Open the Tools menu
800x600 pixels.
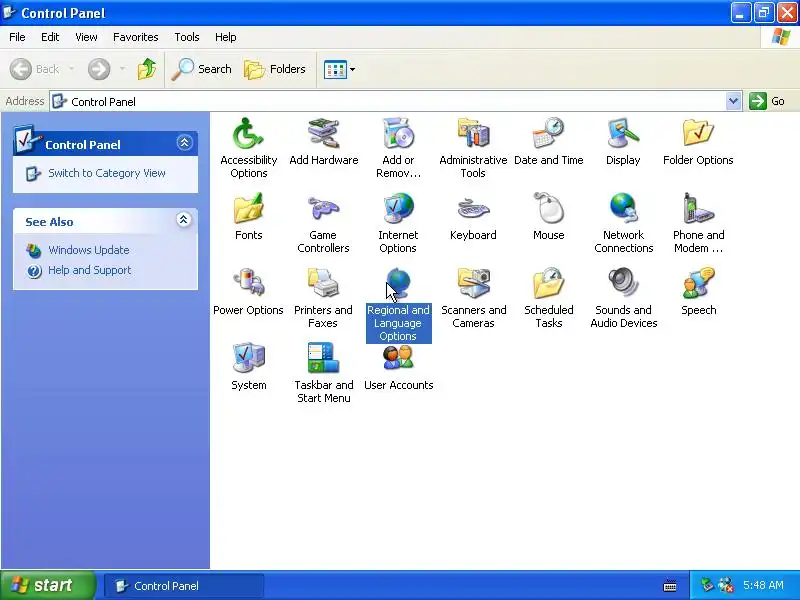(x=187, y=37)
